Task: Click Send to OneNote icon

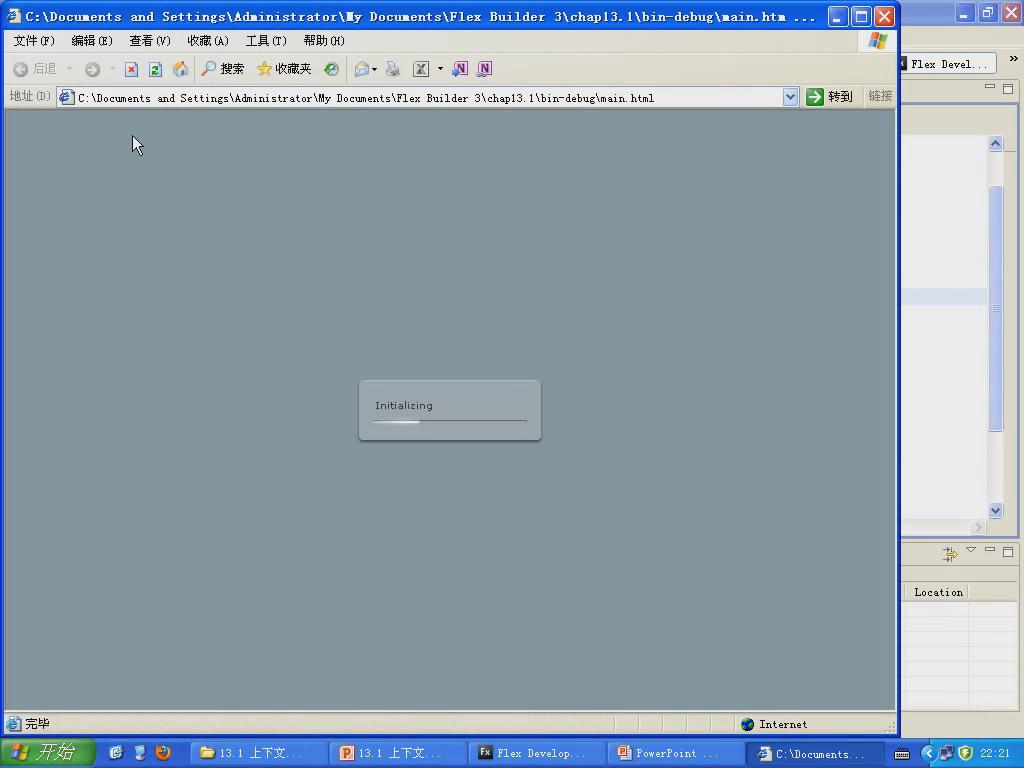Action: pos(460,69)
